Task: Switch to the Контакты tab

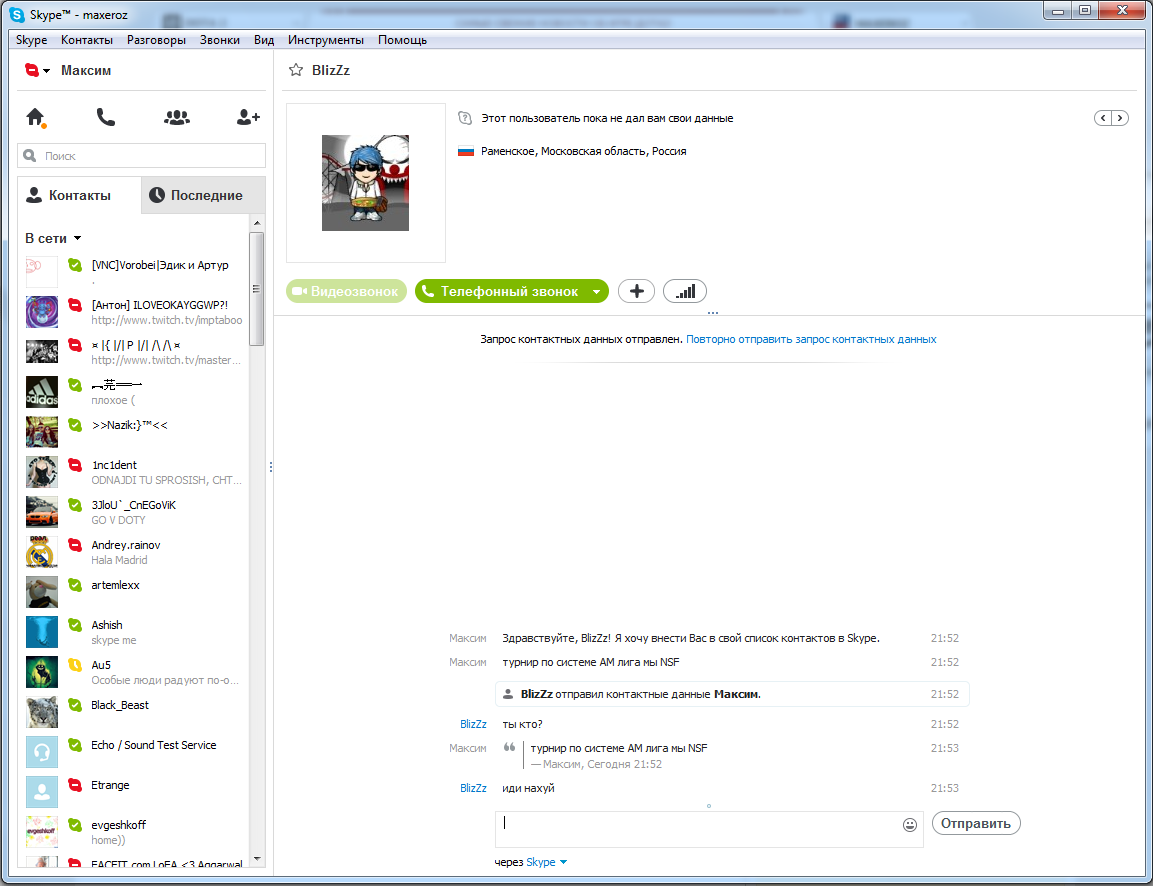Action: [79, 196]
